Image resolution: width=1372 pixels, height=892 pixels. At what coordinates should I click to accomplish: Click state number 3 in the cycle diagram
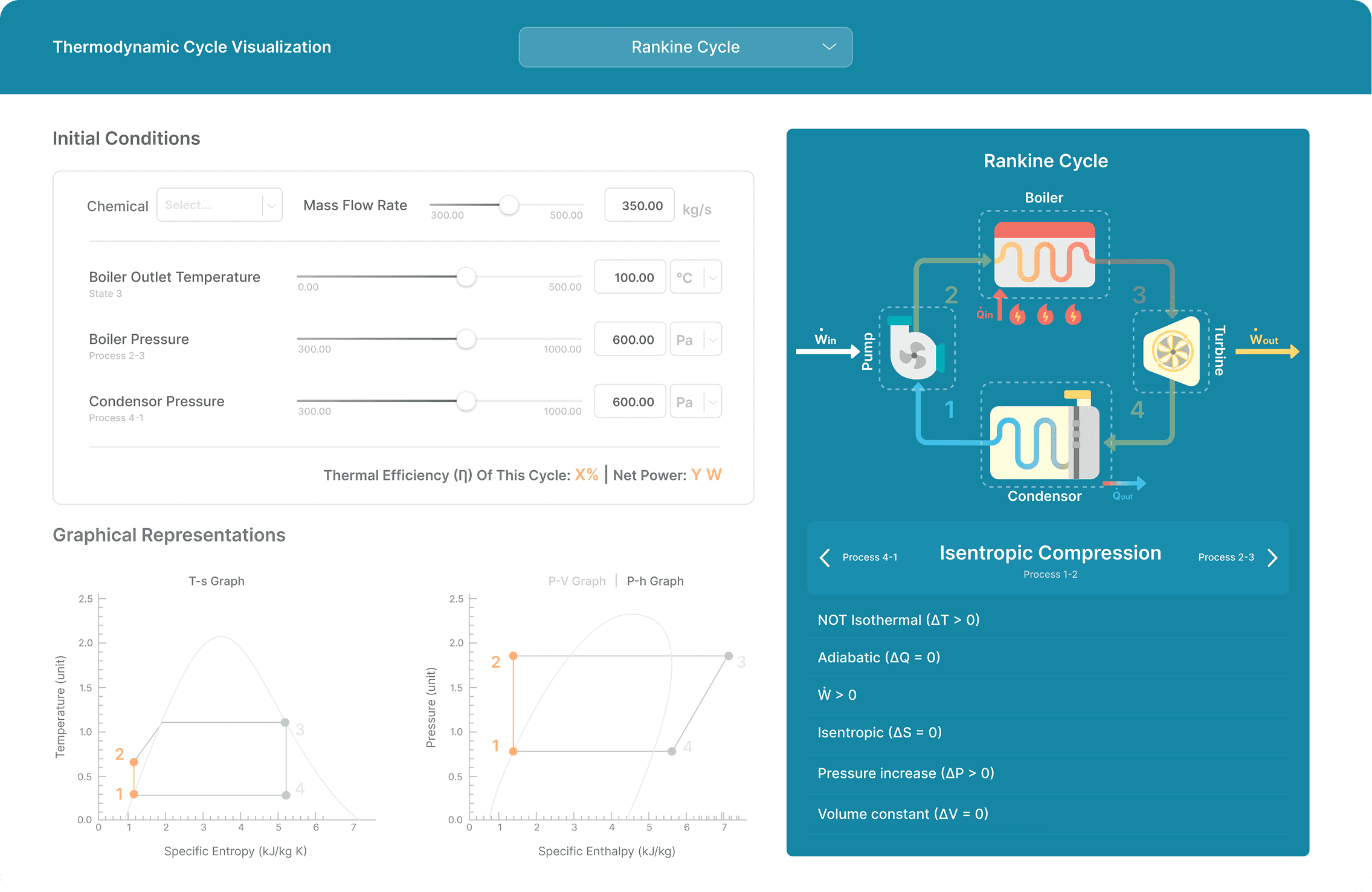coord(1139,295)
